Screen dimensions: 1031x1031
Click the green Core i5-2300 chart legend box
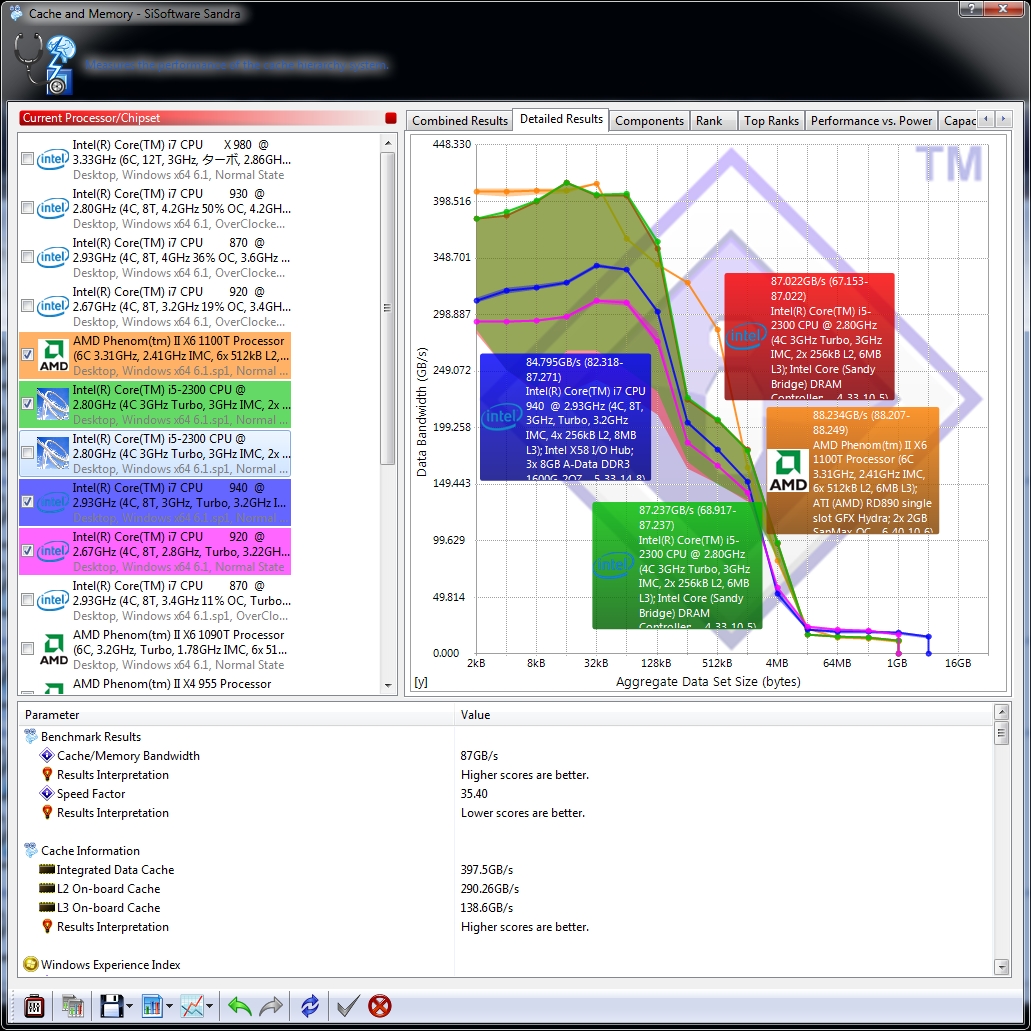[x=678, y=565]
